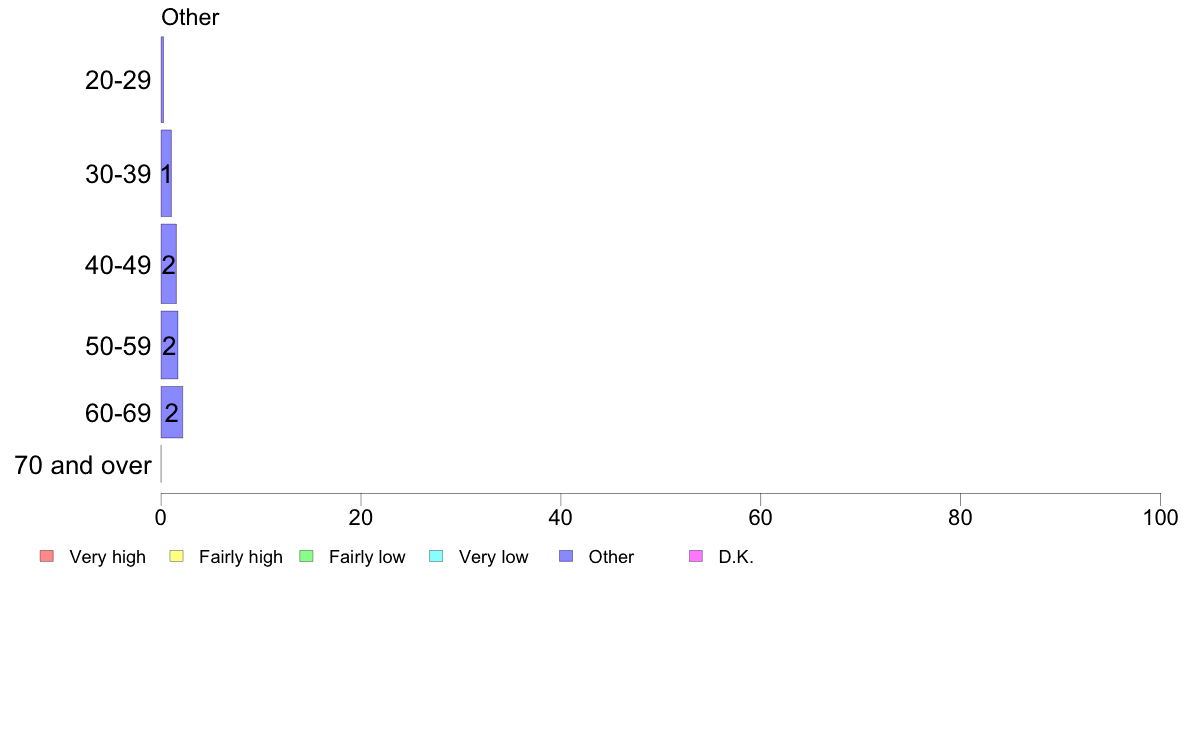The height and width of the screenshot is (736, 1188).
Task: Click the Very low cyan legend swatch
Action: 436,556
